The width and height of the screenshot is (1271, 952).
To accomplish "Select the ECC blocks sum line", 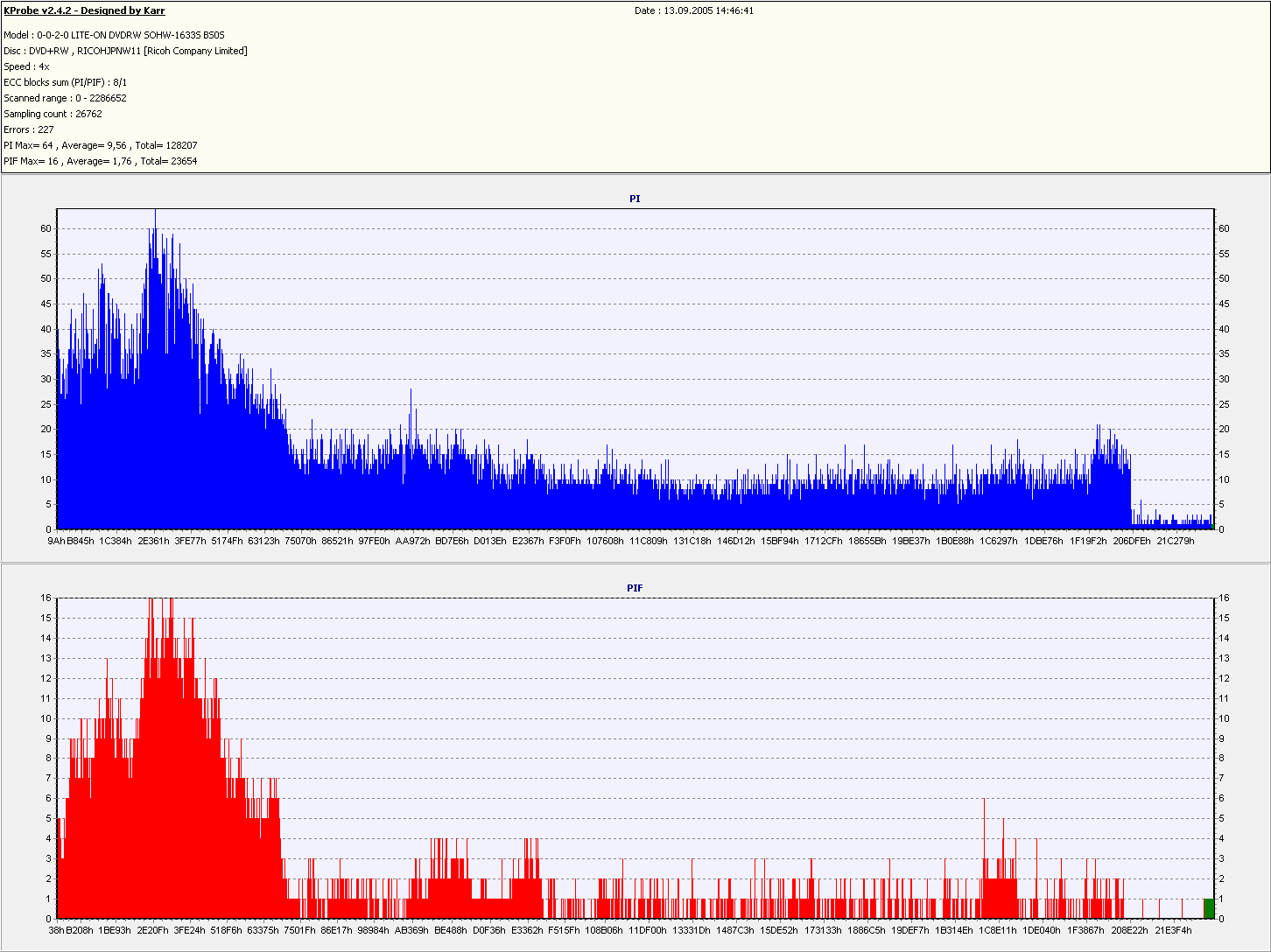I will coord(65,82).
